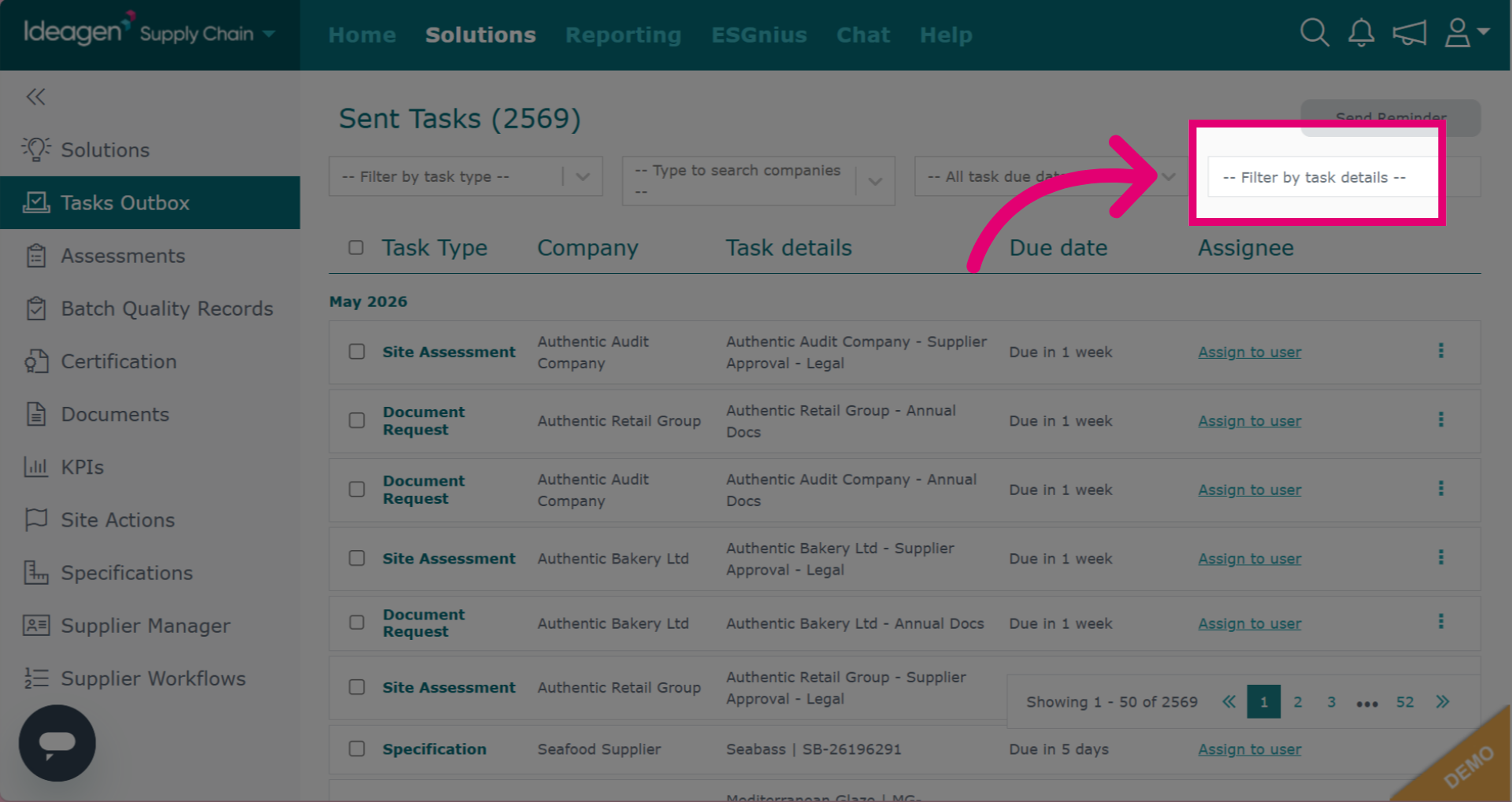Open actions menu for Authentic Retail Group Annual Docs
Screen dimensions: 1512x802
tap(1441, 419)
